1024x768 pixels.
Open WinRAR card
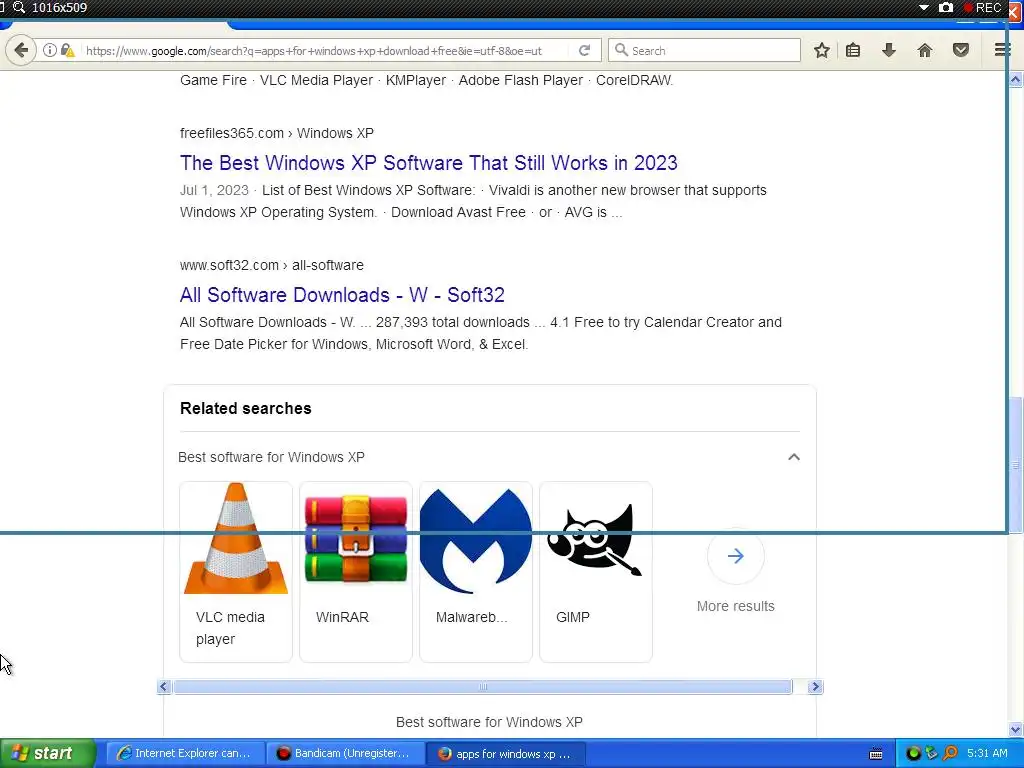point(356,571)
